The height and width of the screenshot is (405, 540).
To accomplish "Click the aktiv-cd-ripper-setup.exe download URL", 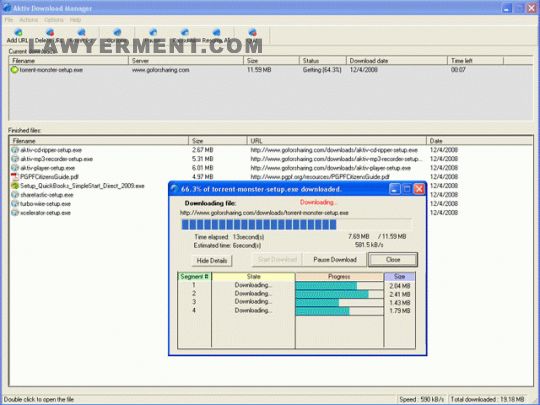I will tap(334, 150).
